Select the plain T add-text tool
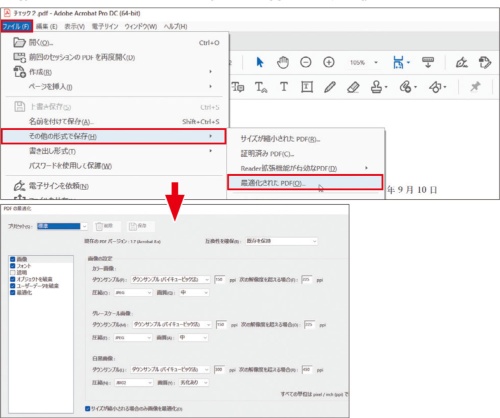This screenshot has width=500, height=418. pyautogui.click(x=284, y=87)
